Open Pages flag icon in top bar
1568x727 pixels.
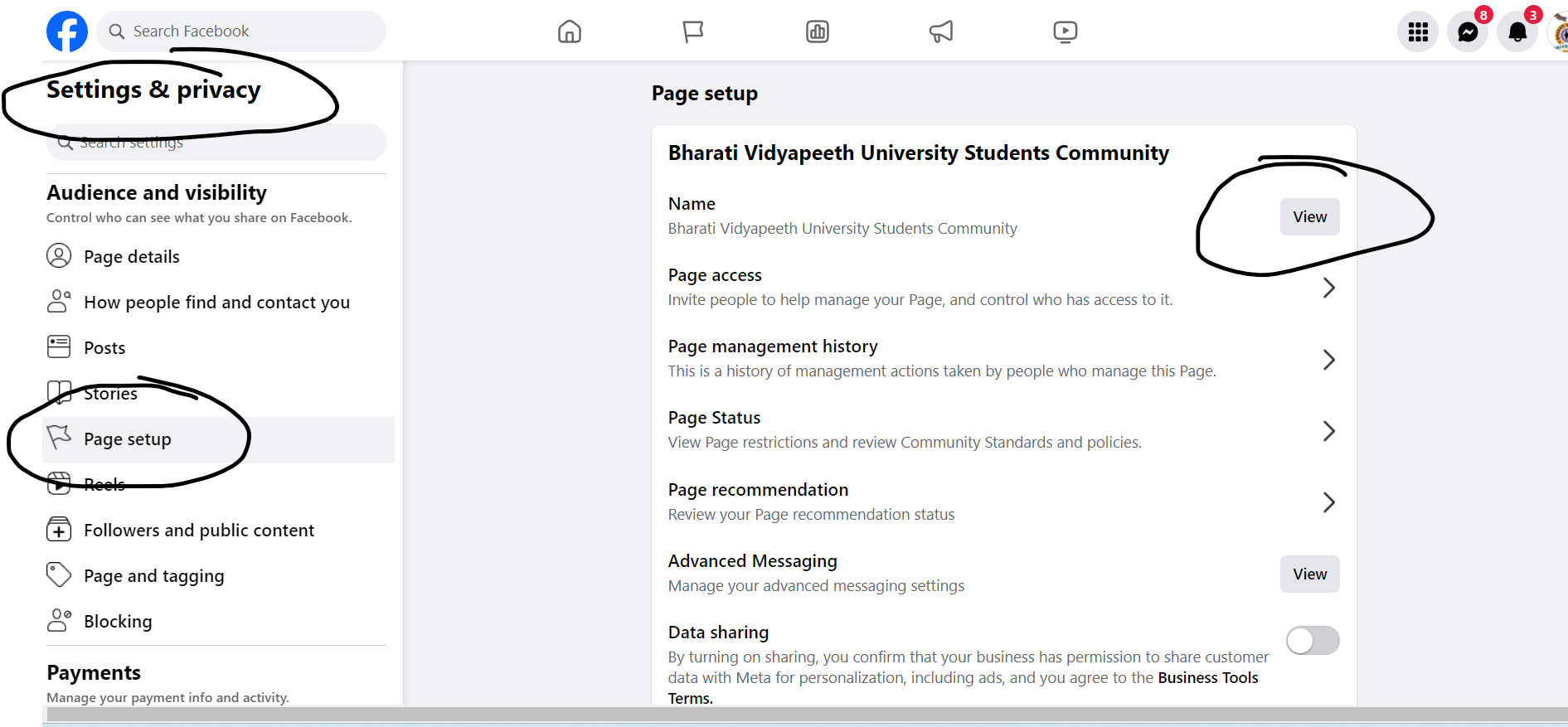pos(693,32)
